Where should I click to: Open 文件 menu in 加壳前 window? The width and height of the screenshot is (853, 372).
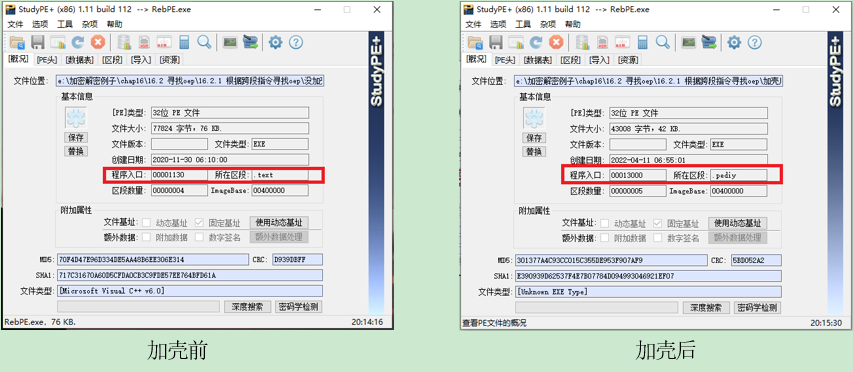15,24
